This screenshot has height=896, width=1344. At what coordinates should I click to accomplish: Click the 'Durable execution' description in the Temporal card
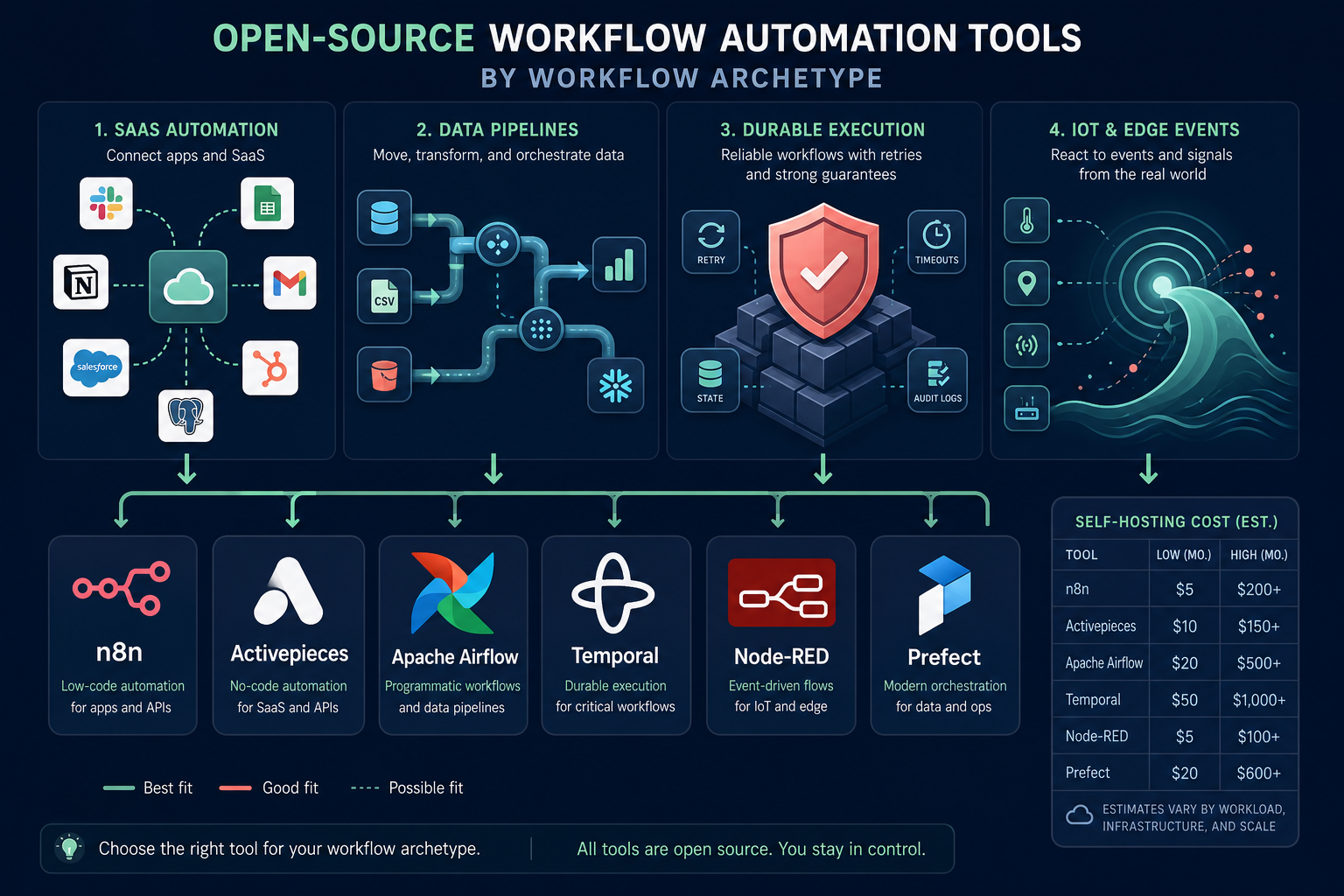tap(615, 686)
